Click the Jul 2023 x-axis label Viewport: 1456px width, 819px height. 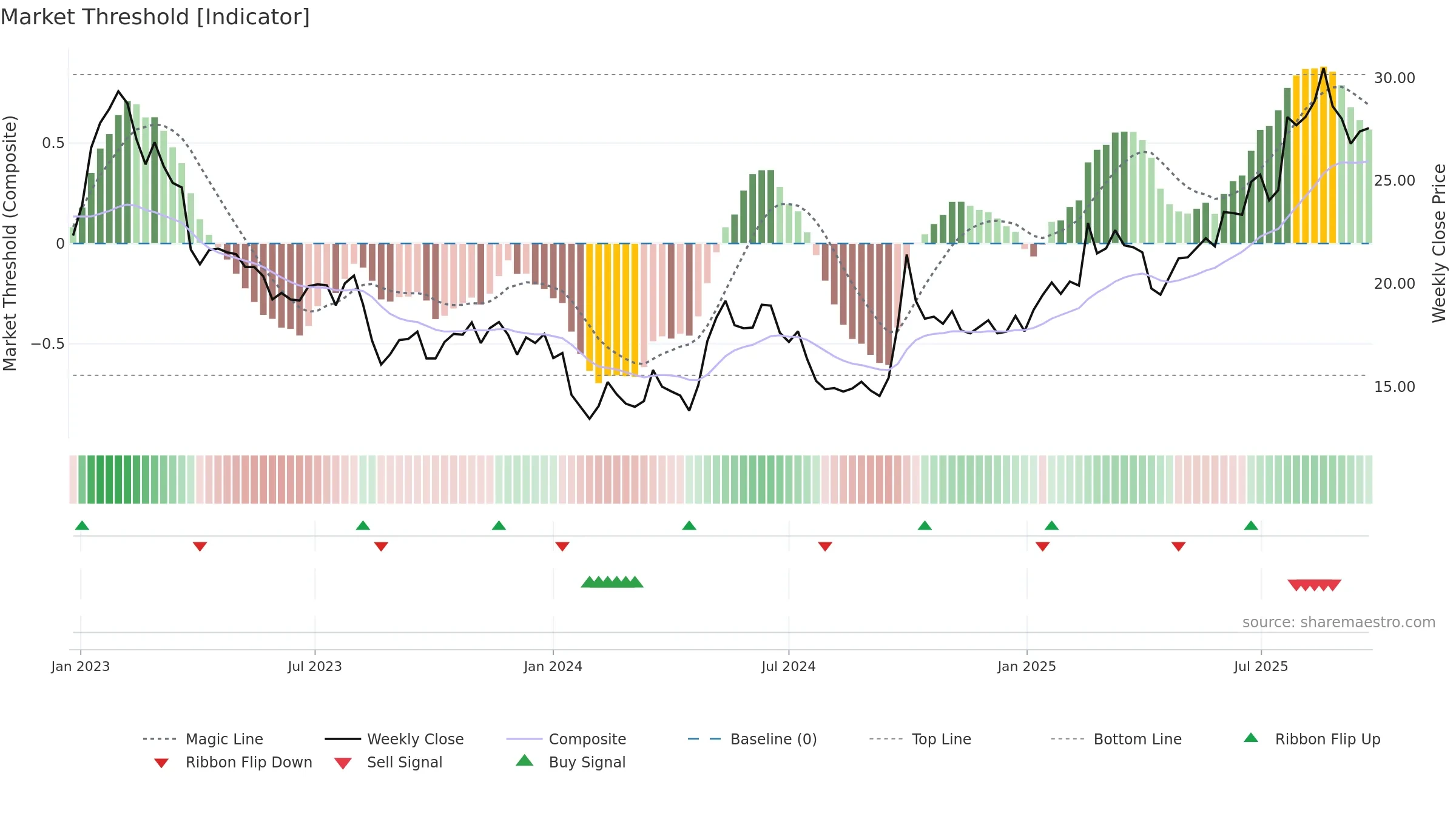pos(315,667)
